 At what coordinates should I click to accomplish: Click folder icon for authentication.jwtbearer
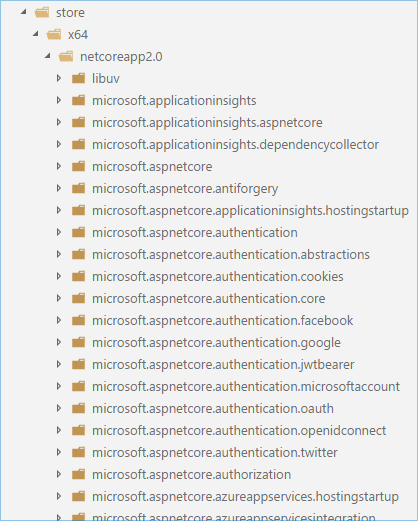(79, 364)
